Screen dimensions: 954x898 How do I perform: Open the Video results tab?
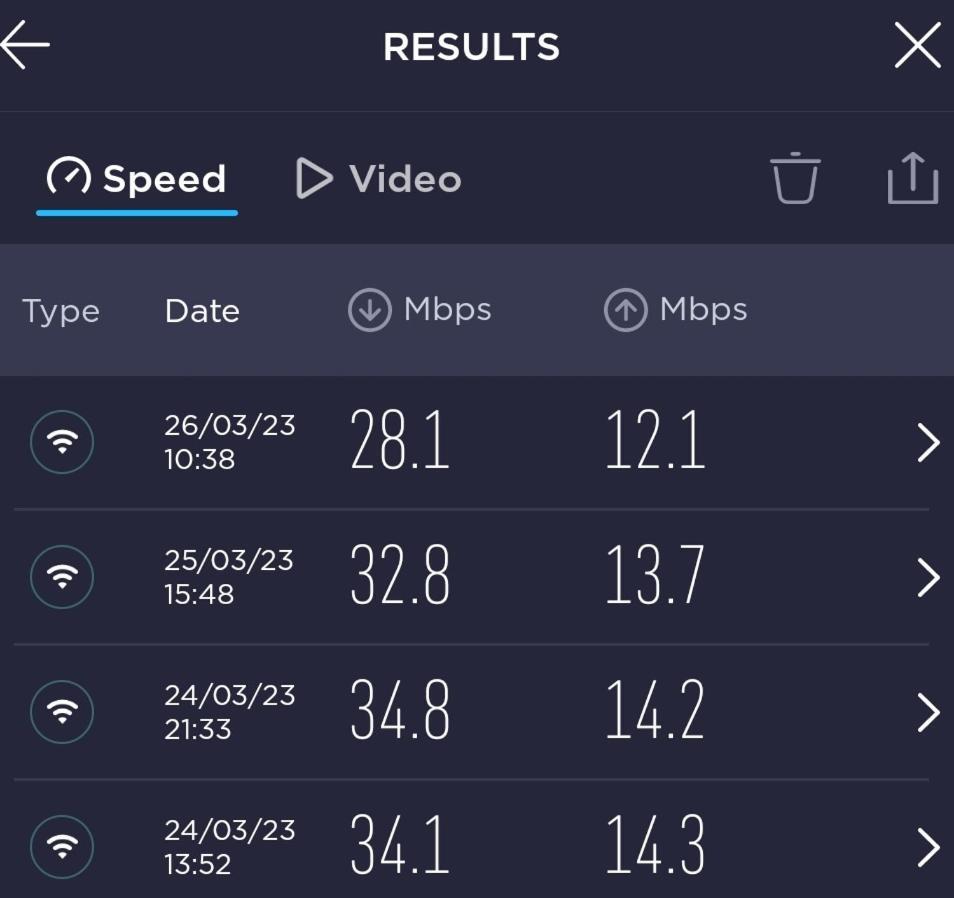378,179
